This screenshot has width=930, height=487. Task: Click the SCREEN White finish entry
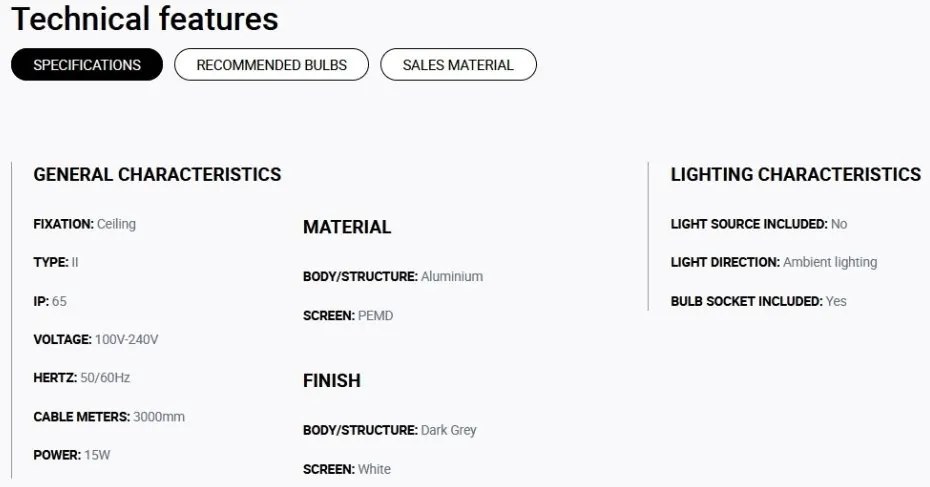(x=347, y=469)
